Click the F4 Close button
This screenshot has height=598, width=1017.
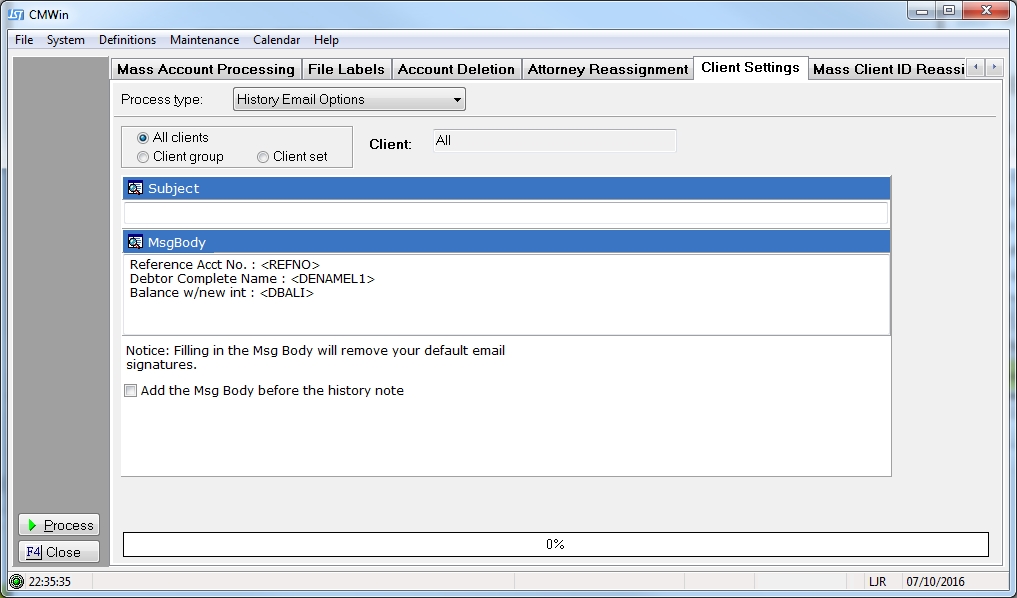click(59, 552)
